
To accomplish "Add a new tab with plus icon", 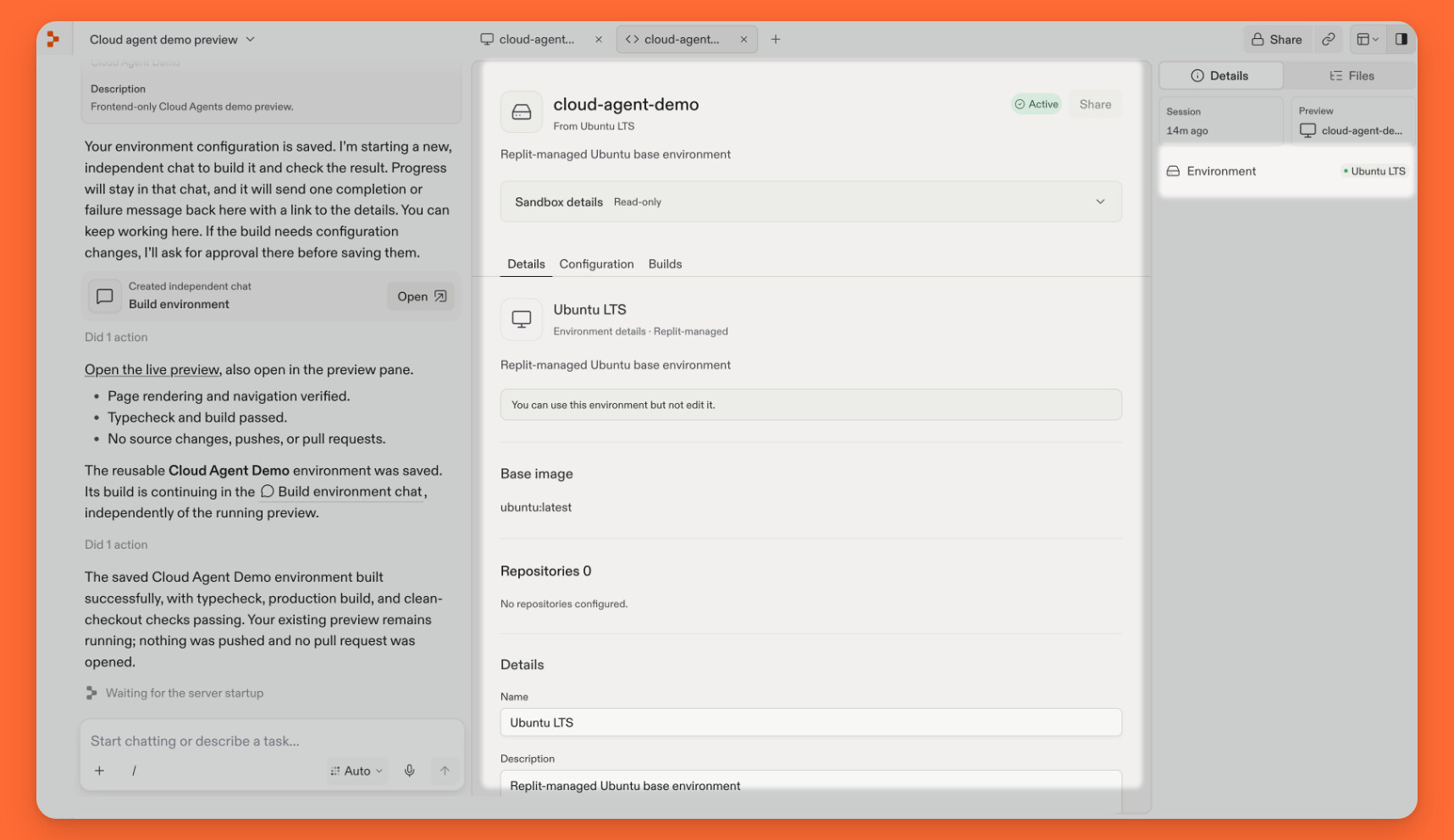I will click(776, 40).
